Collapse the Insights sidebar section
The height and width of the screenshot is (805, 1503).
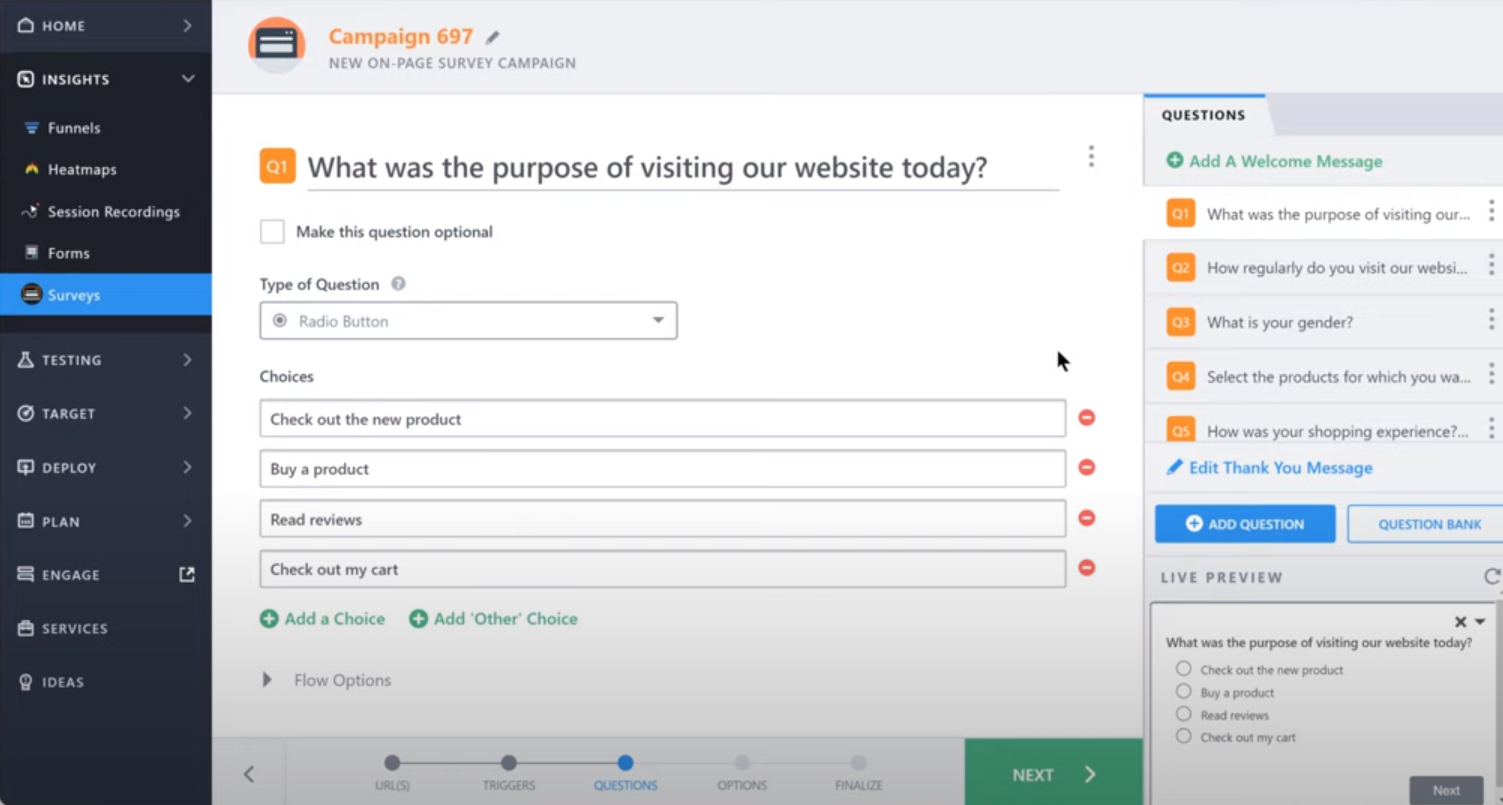tap(189, 78)
